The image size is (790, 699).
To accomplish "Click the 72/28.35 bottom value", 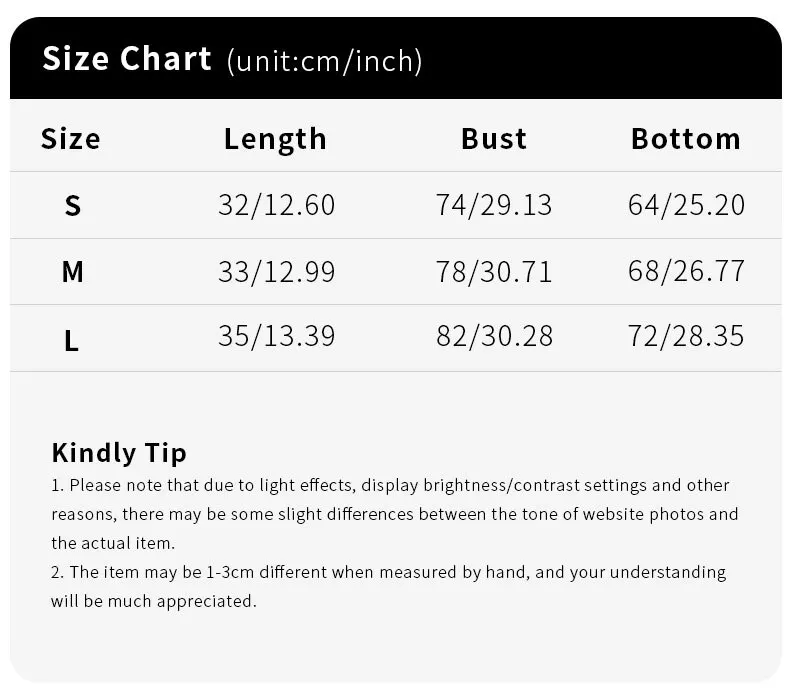I will point(686,336).
